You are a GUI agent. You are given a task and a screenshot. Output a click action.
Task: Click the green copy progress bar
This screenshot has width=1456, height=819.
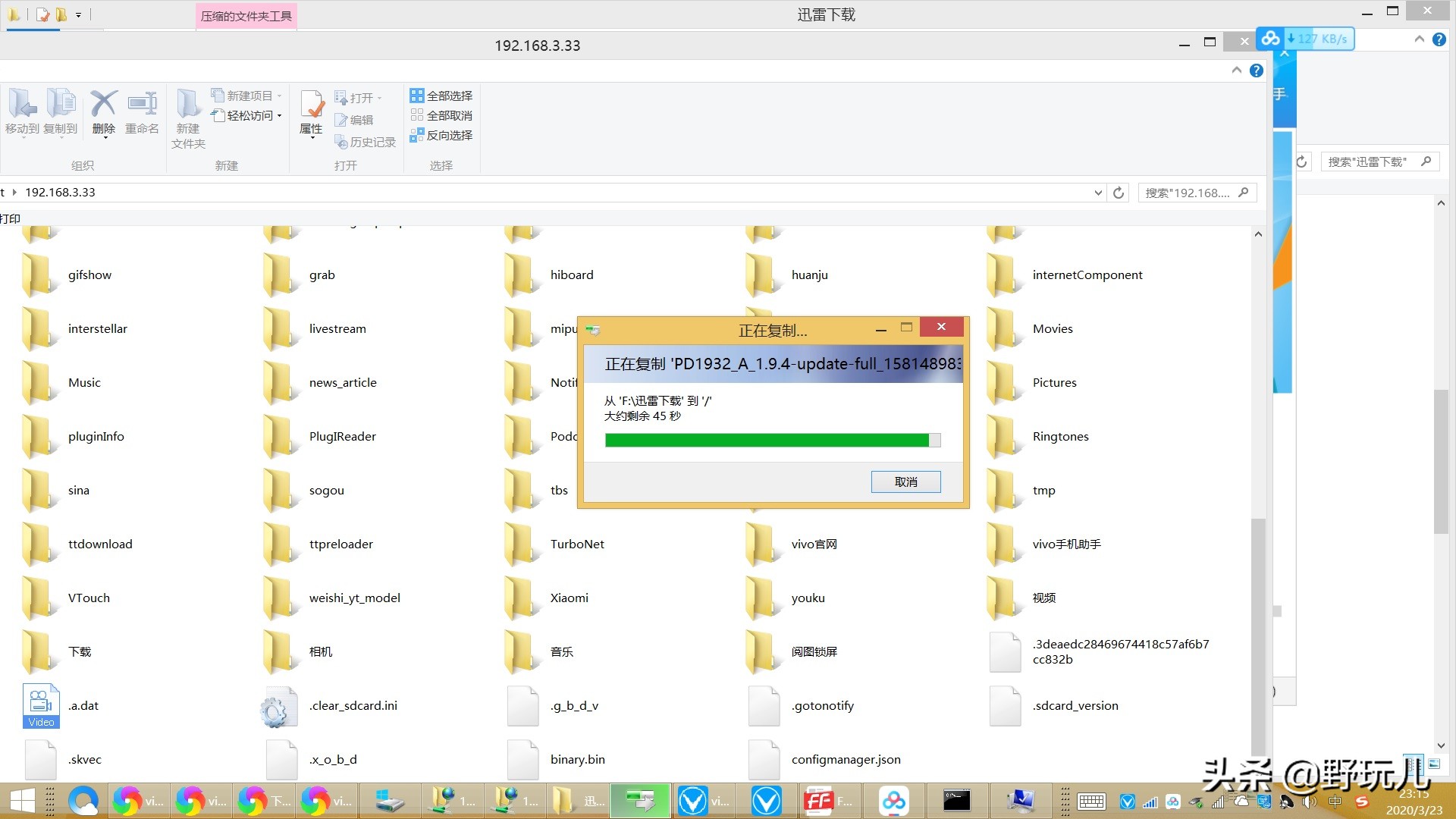766,440
